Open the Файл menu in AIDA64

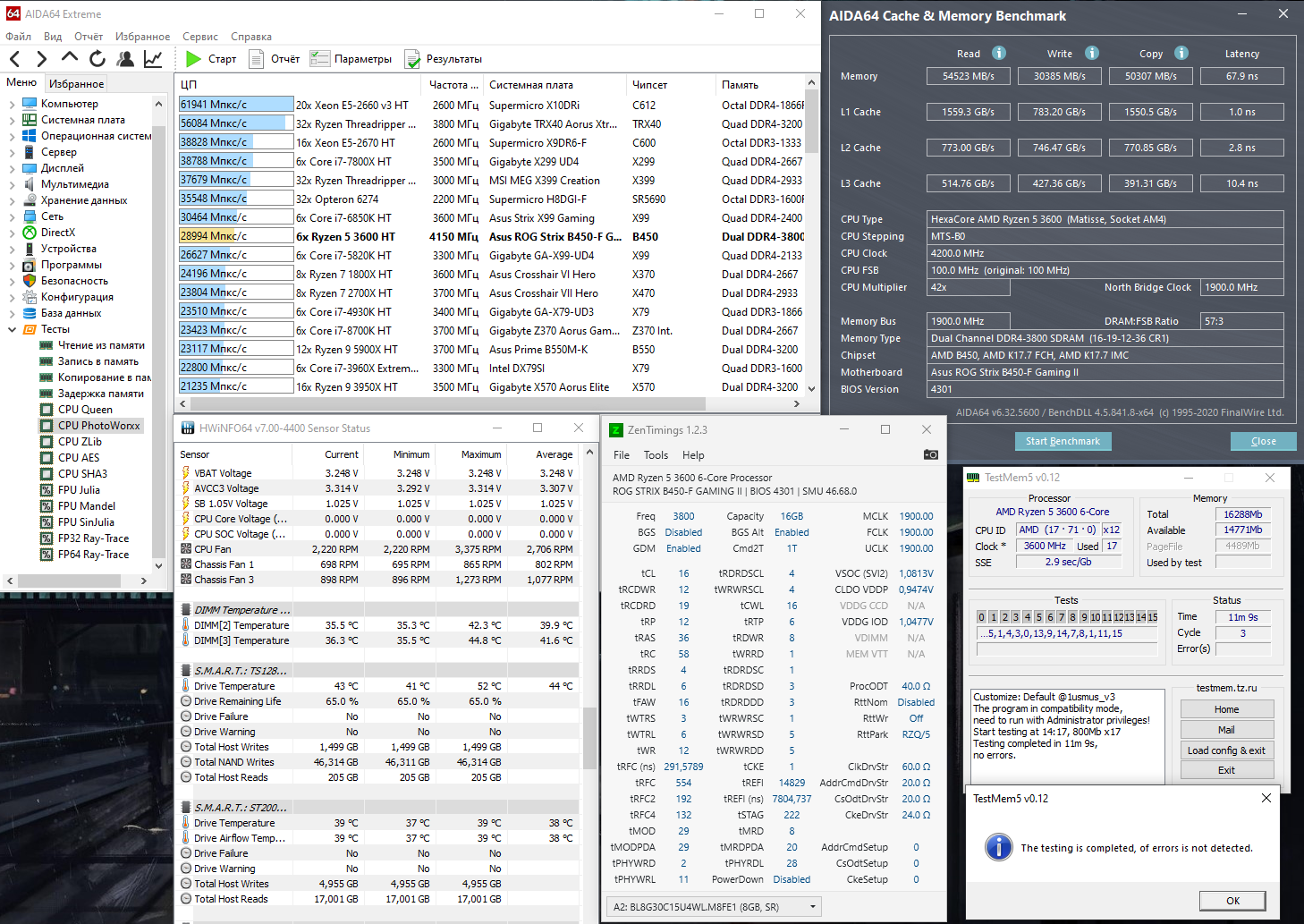coord(18,37)
